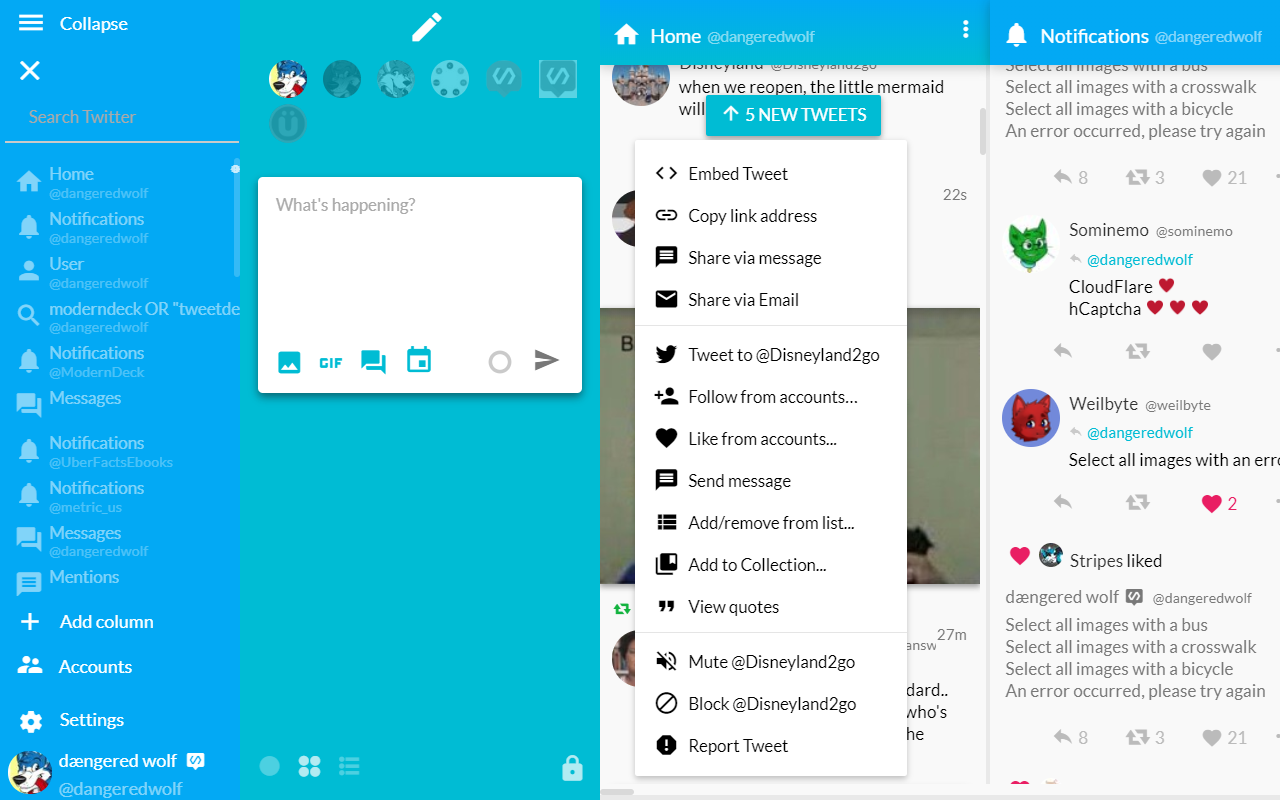Click the Home column vertical scrollbar
The width and height of the screenshot is (1280, 800).
(983, 130)
